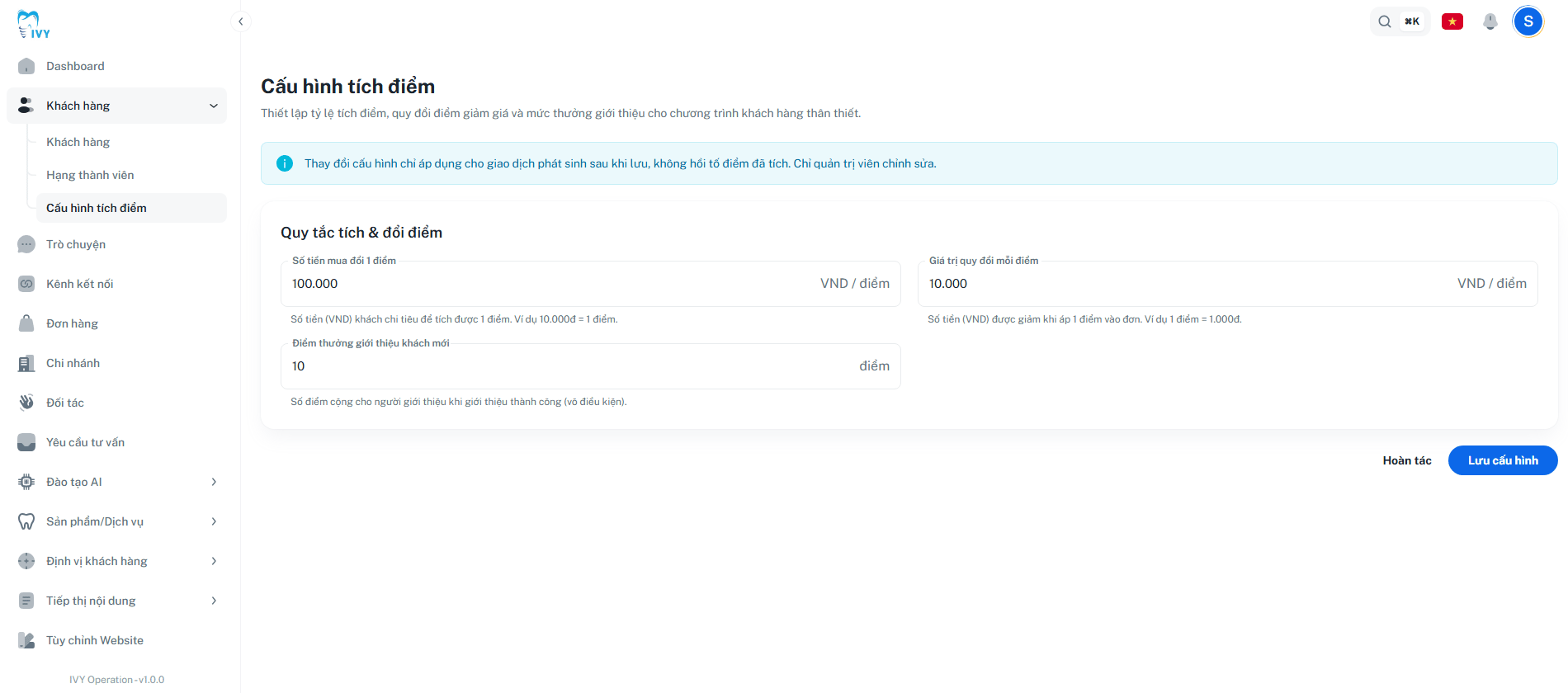Expand the Sản phẩm/Dịch vụ submenu chevron
1568x693 pixels.
(214, 521)
